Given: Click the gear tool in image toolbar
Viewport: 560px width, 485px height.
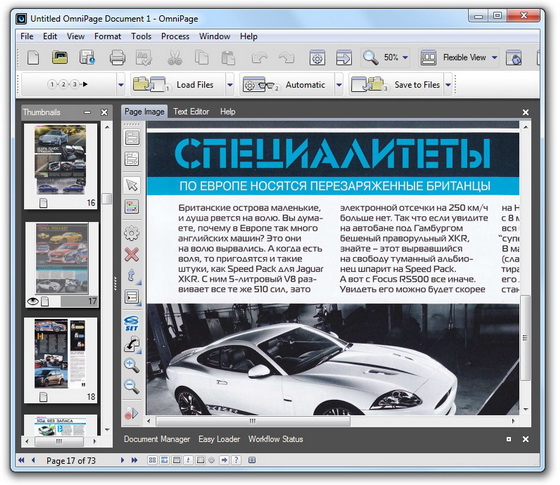Looking at the screenshot, I should [132, 234].
